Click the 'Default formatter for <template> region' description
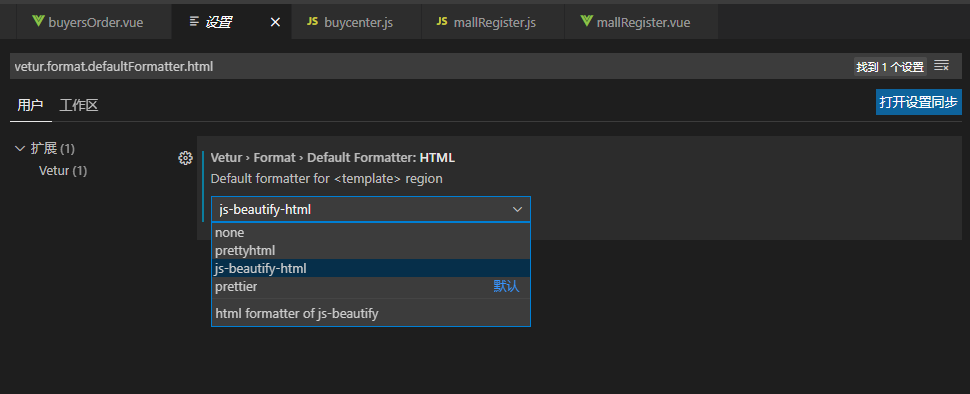The height and width of the screenshot is (394, 970). point(327,179)
